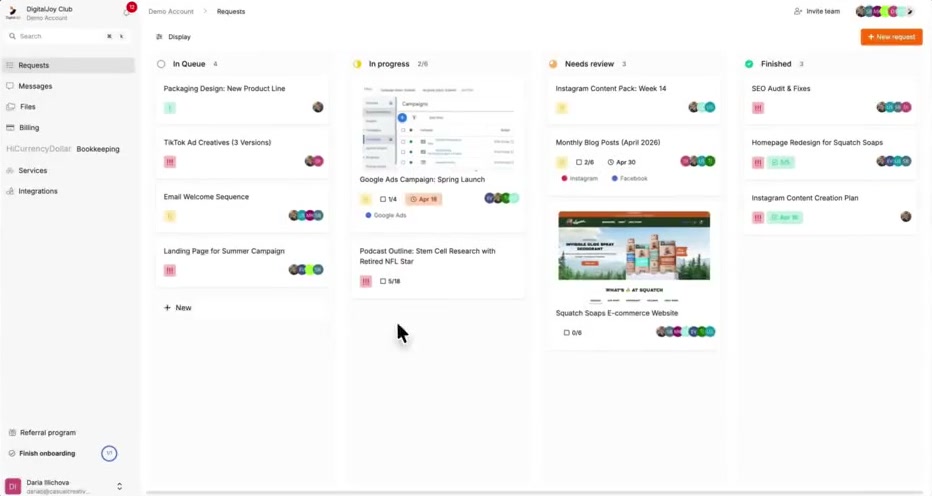The width and height of the screenshot is (932, 496).
Task: Add a New card in In Queue
Action: [x=178, y=308]
